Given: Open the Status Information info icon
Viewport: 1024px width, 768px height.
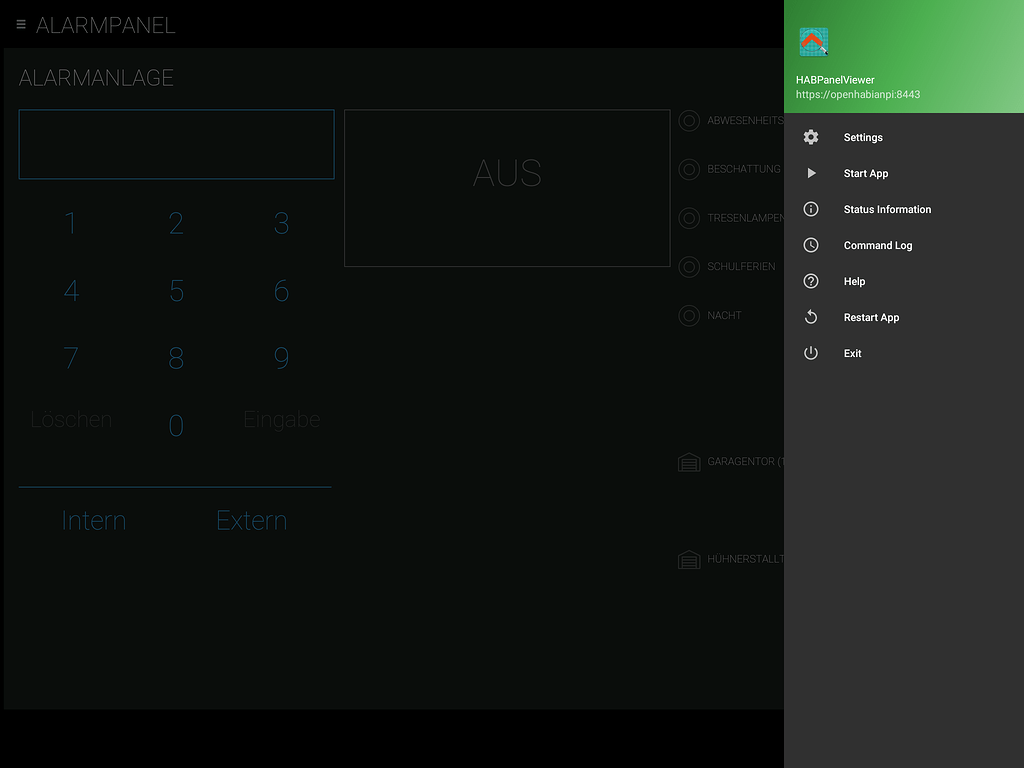Looking at the screenshot, I should click(810, 209).
